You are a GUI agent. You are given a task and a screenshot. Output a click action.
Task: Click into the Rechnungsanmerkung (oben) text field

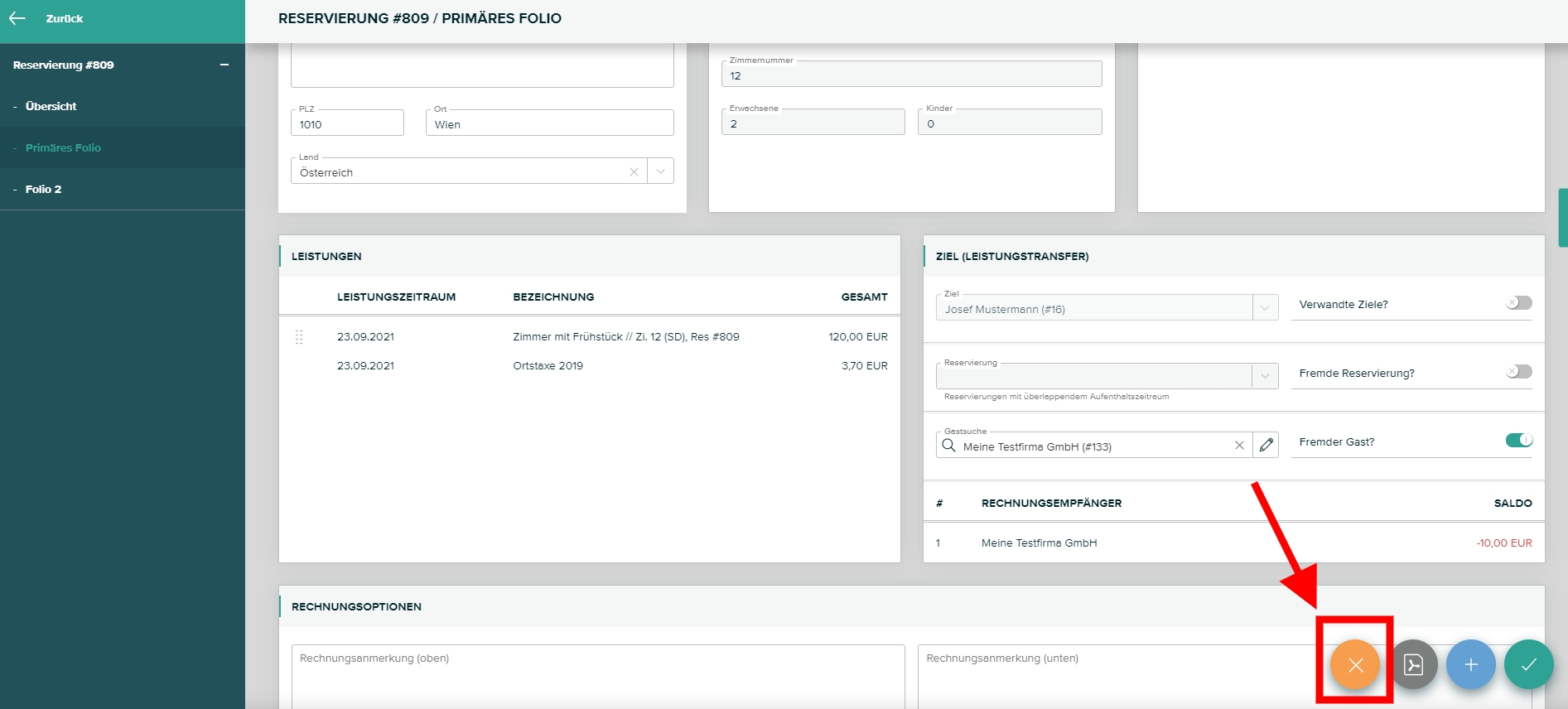(x=597, y=675)
